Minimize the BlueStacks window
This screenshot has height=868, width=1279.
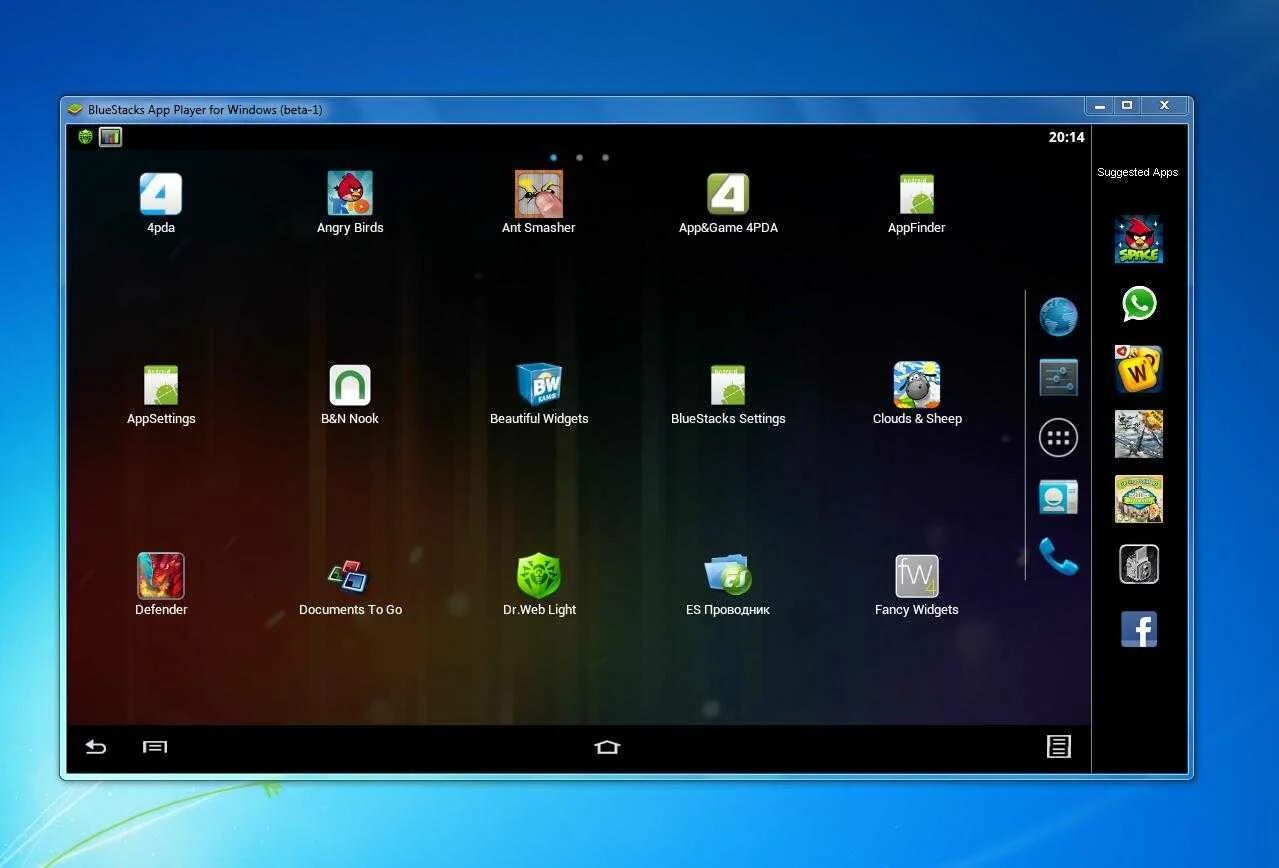click(1100, 106)
